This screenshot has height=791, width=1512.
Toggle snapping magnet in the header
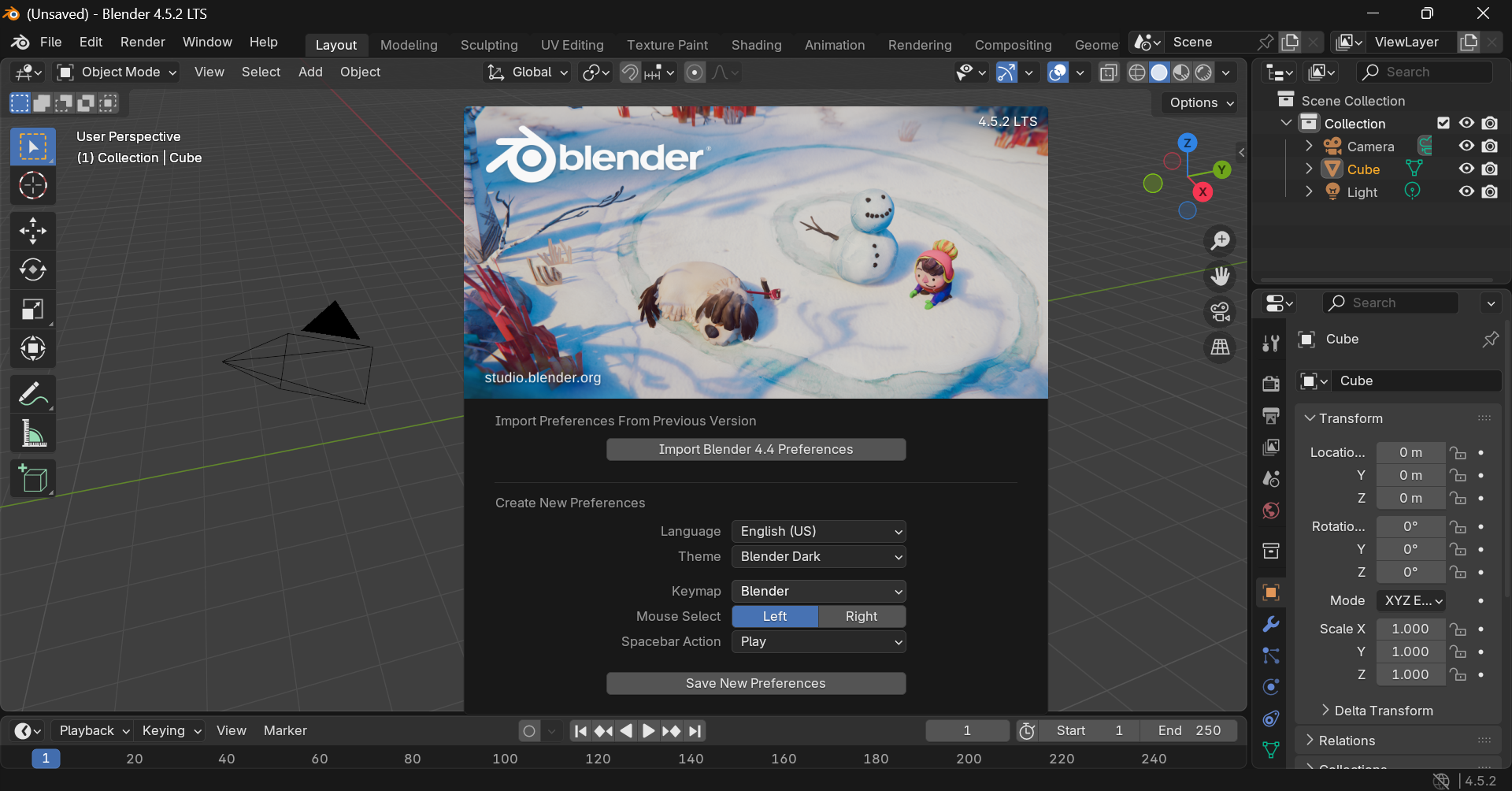pos(630,72)
